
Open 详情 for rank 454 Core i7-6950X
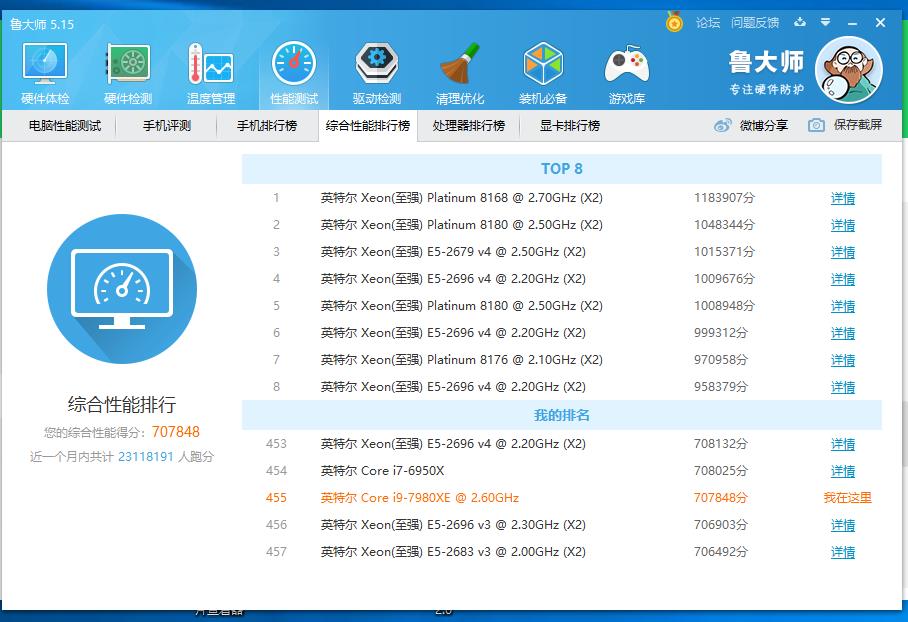[x=843, y=471]
